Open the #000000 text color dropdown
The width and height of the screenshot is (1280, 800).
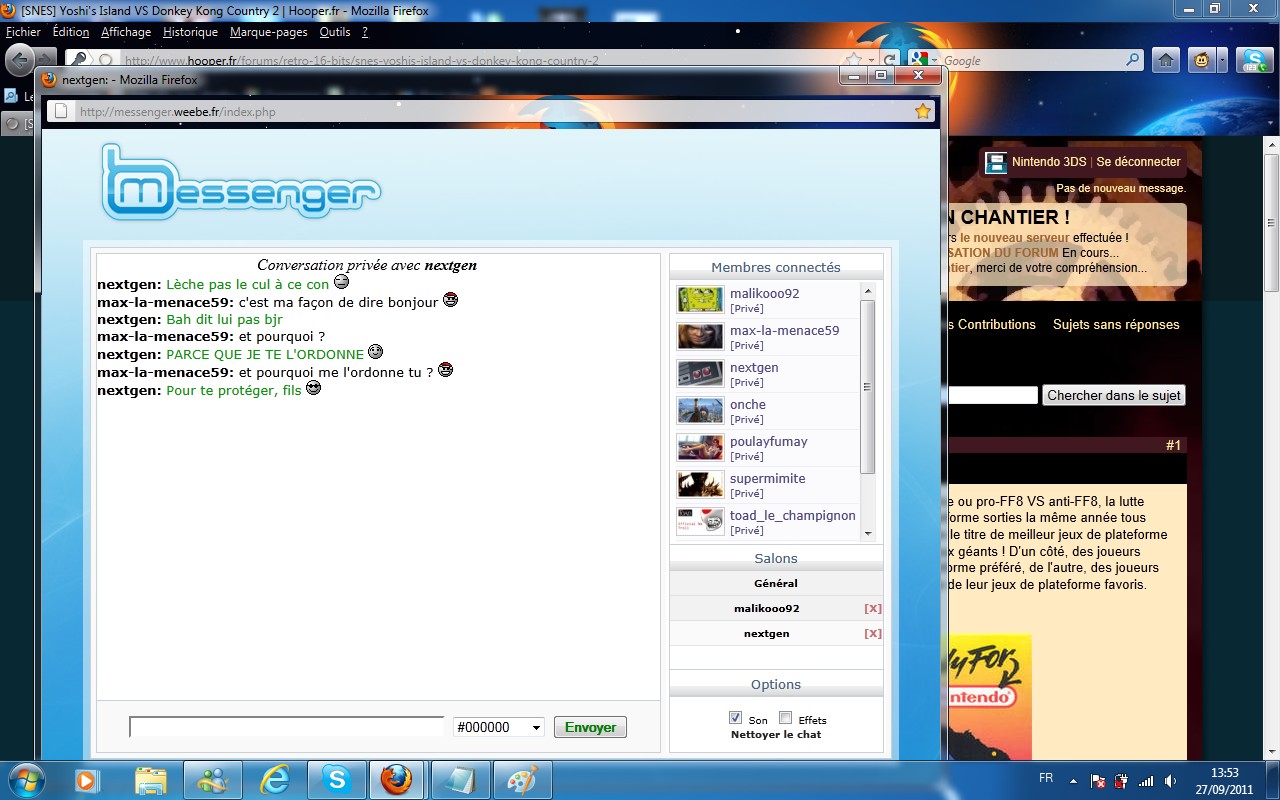[x=498, y=727]
